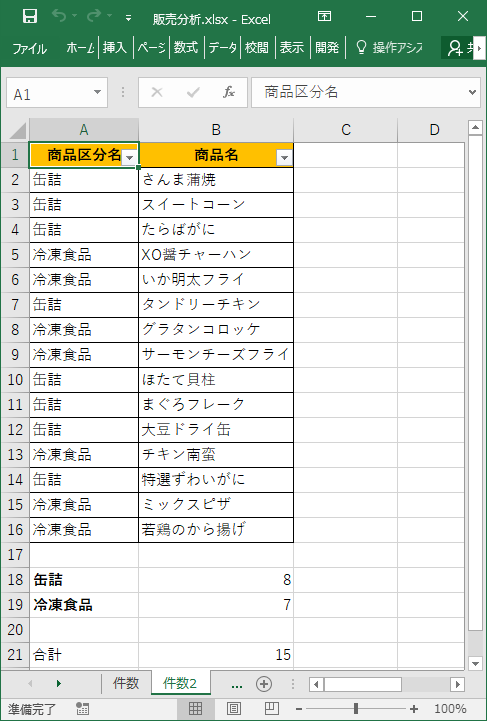
Task: Click the Undo arrow icon
Action: (59, 16)
